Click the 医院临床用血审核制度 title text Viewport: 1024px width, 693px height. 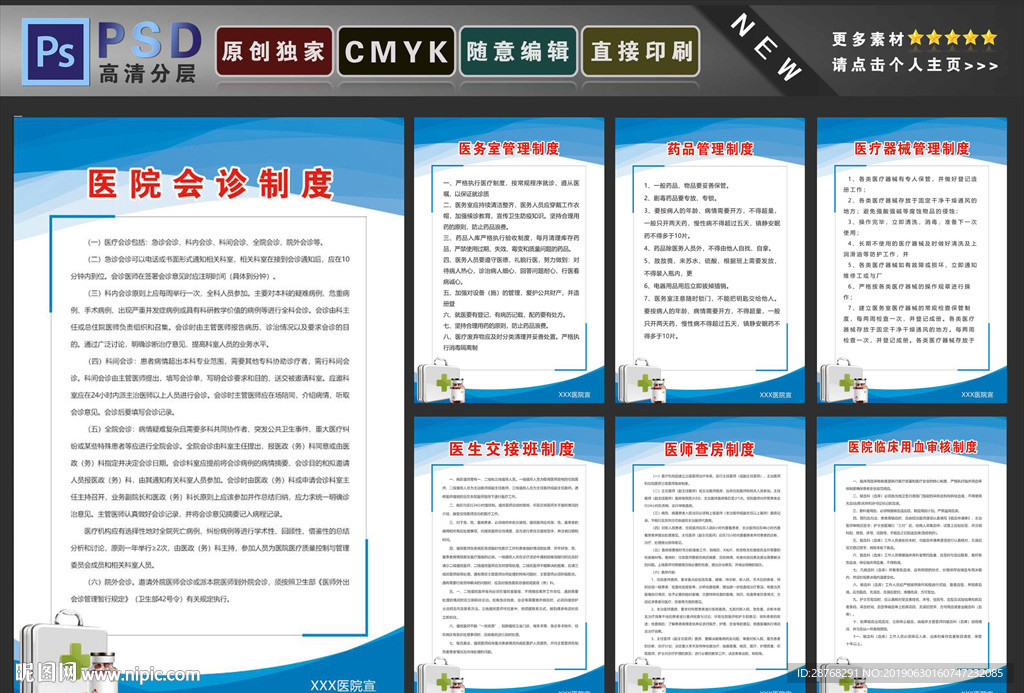912,447
